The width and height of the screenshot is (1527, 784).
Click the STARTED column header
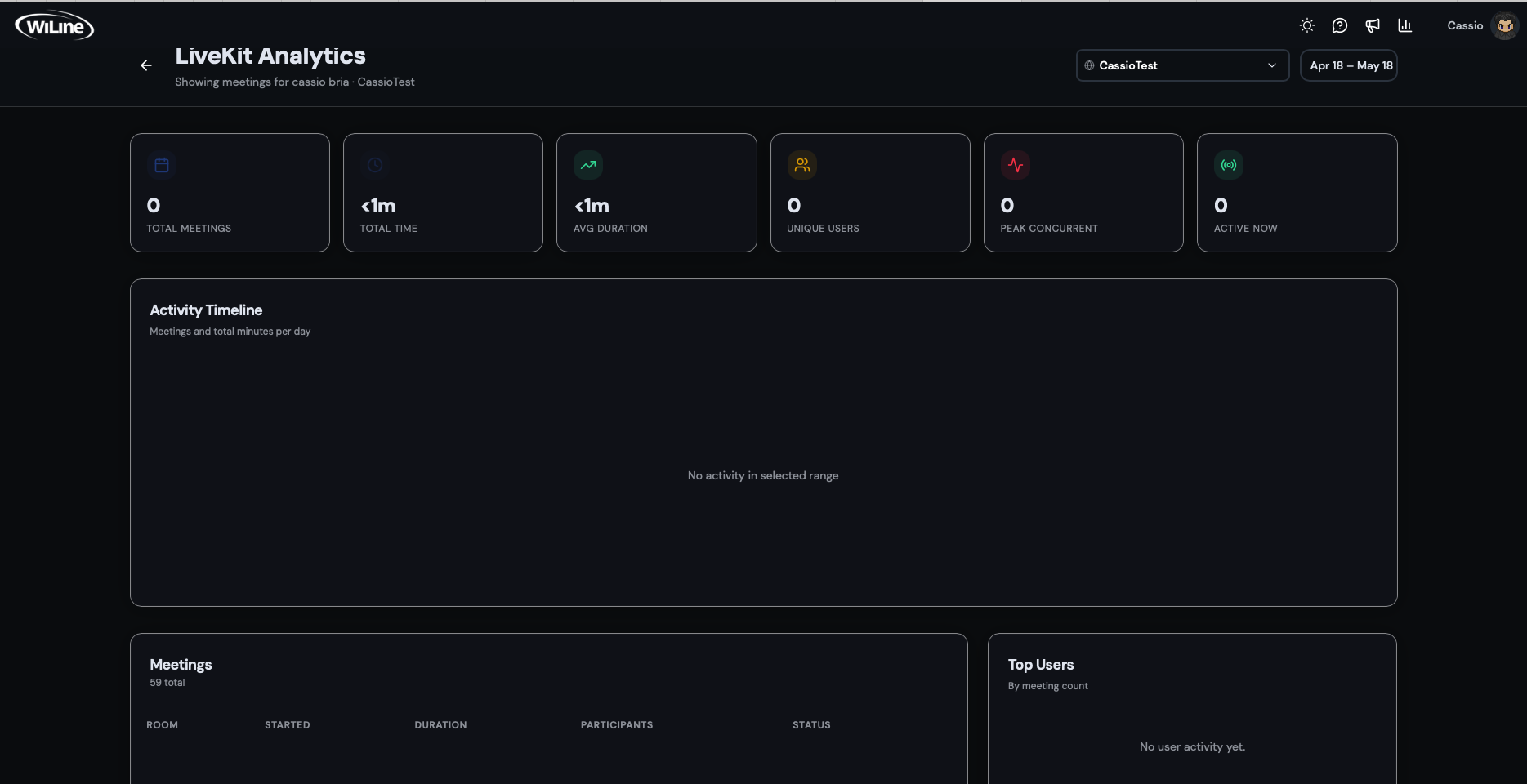288,725
